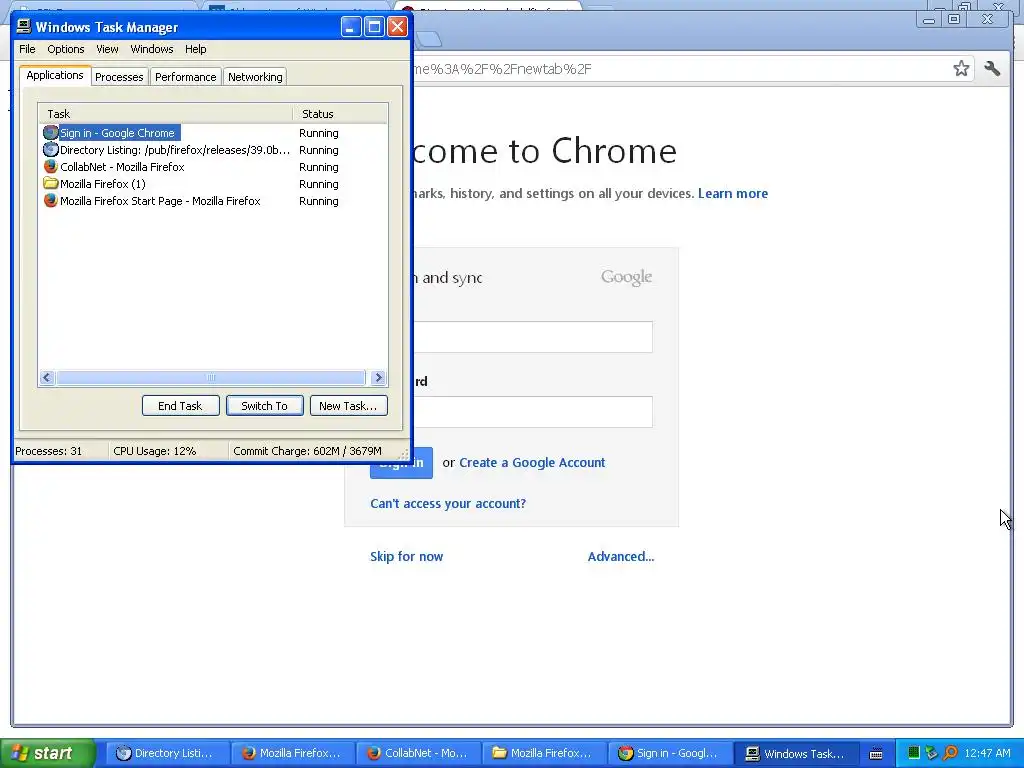Click Create a Google Account link
Viewport: 1024px width, 768px height.
coord(532,462)
